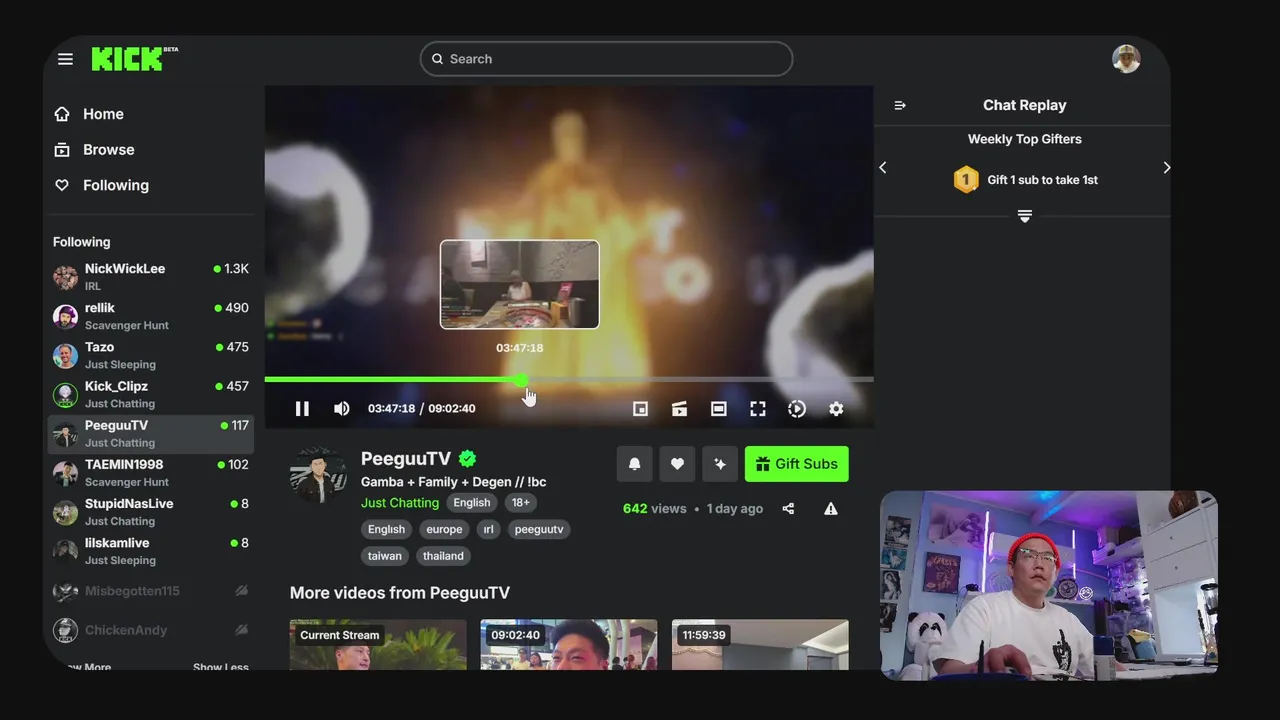Select the English tag chip
1280x720 pixels.
(x=386, y=529)
